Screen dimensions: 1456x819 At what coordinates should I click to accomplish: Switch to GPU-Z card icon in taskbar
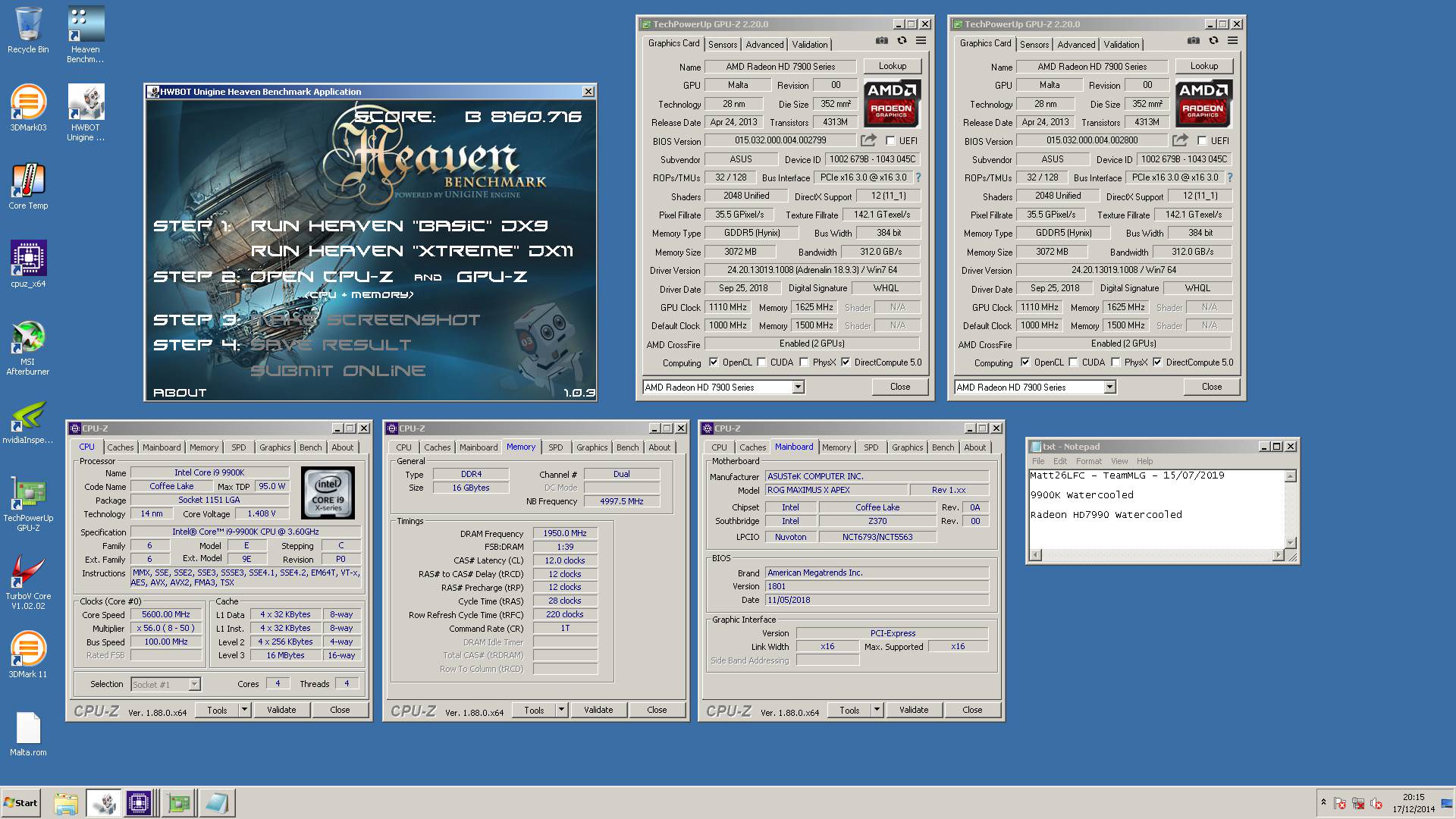tap(179, 803)
